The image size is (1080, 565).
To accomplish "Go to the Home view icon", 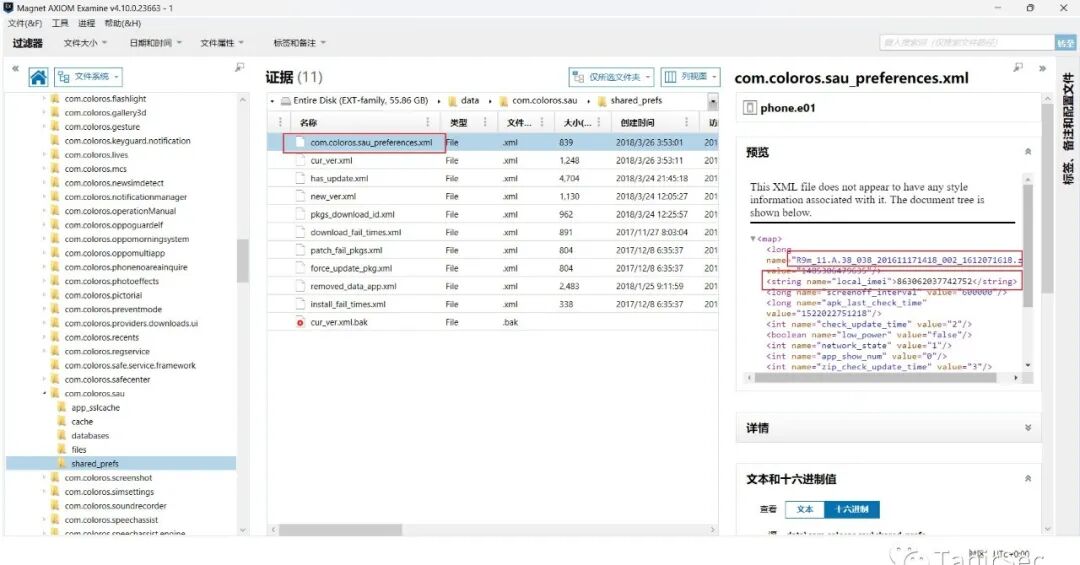I will (x=39, y=76).
